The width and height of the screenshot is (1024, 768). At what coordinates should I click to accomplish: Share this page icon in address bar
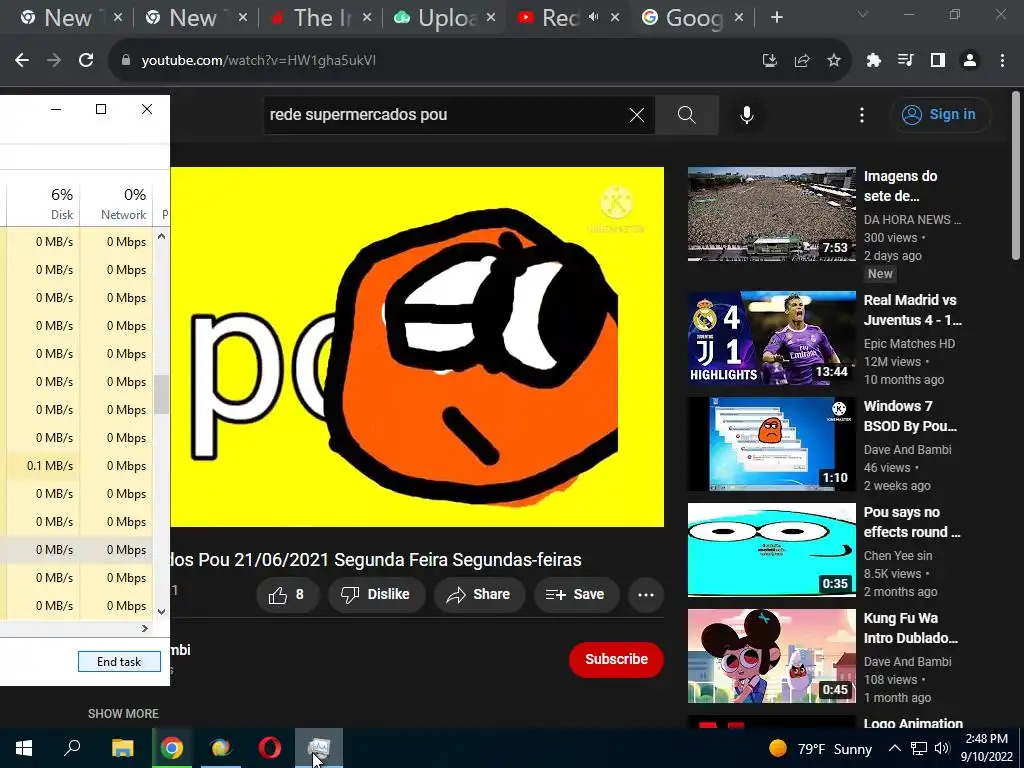click(802, 61)
